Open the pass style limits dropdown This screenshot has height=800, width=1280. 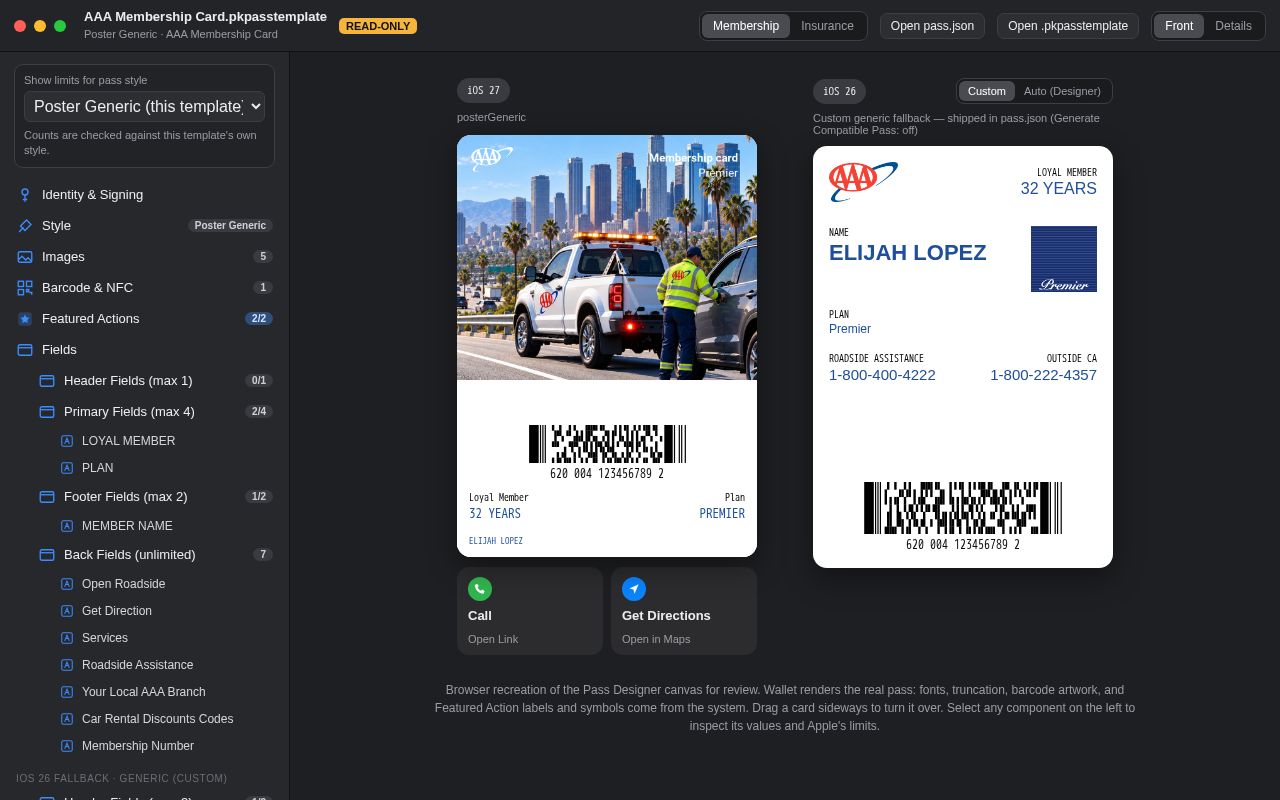pos(144,106)
